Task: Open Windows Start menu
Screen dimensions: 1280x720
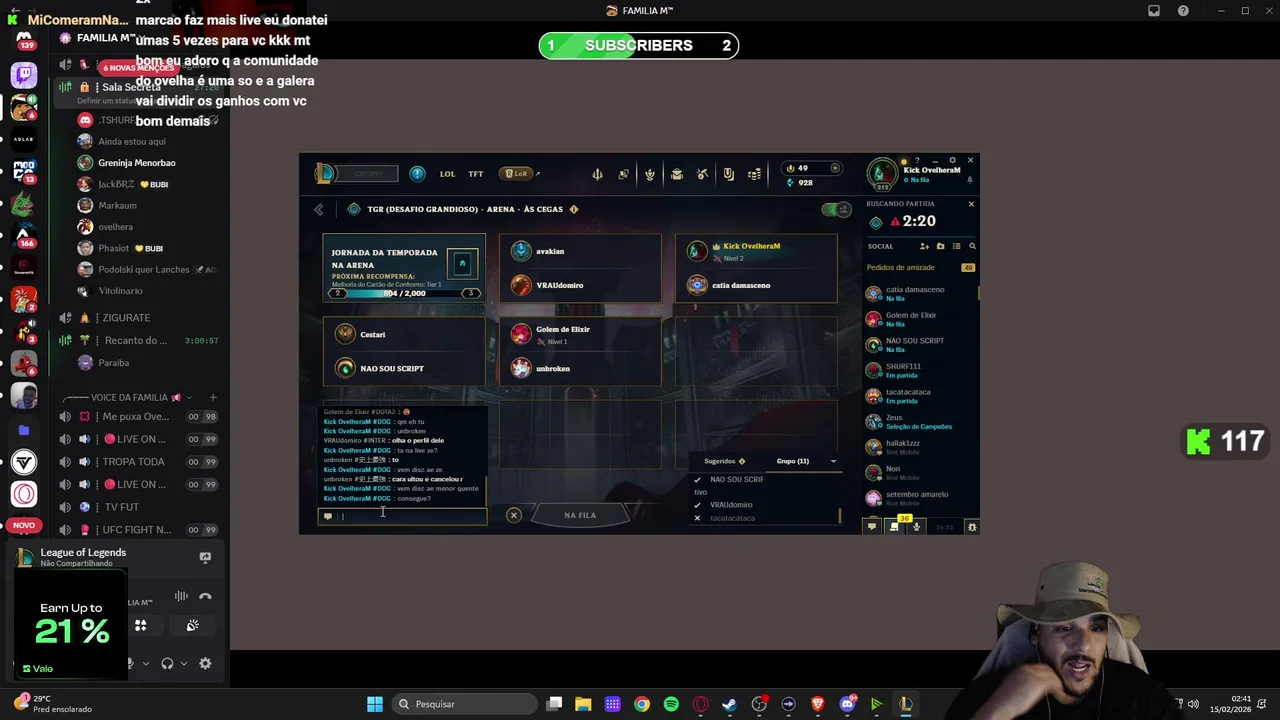Action: point(375,704)
